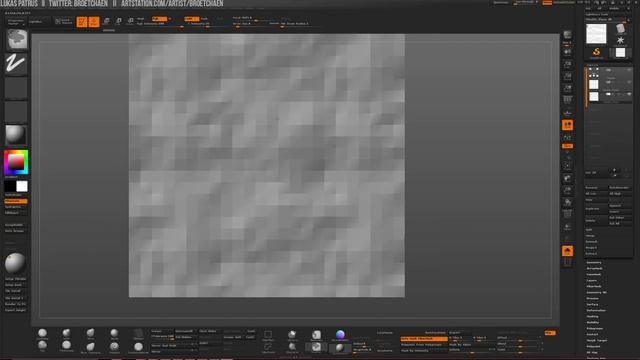Expand the Polypaint subpalette
This screenshot has height=360, width=640.
point(593,347)
